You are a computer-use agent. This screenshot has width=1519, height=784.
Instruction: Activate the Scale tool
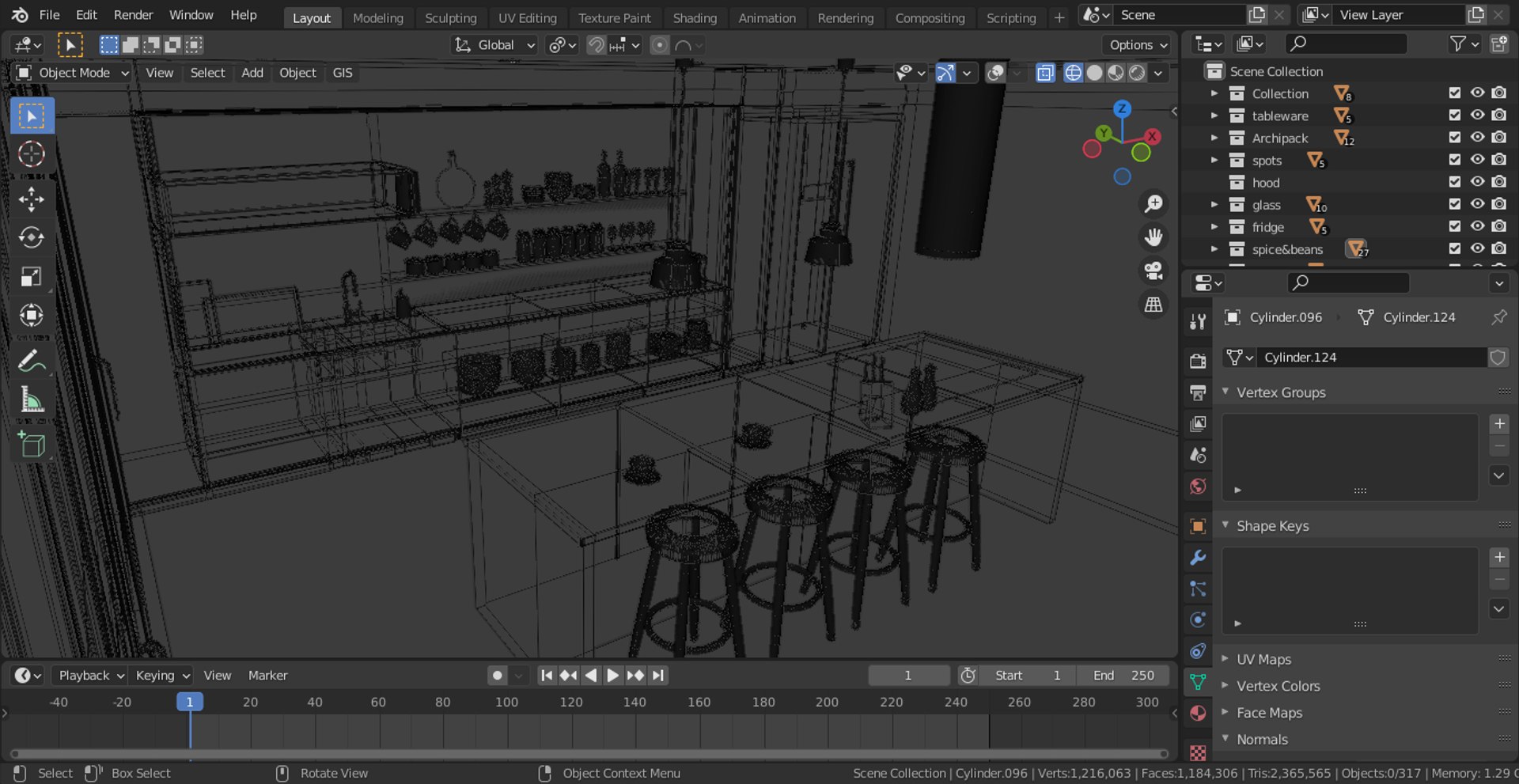tap(32, 276)
